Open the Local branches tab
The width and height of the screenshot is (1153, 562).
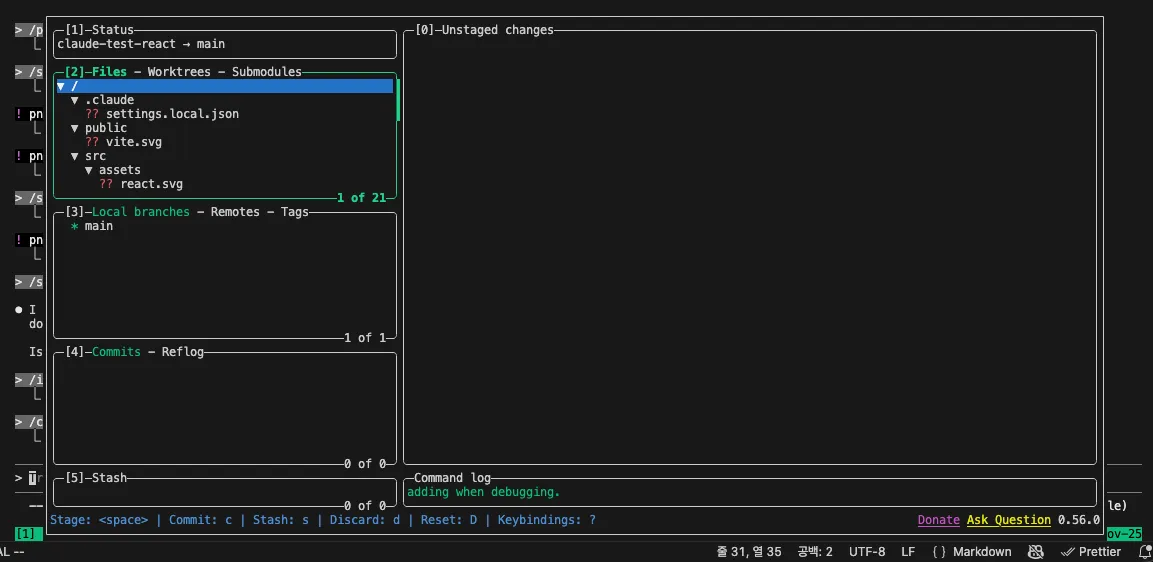[140, 212]
